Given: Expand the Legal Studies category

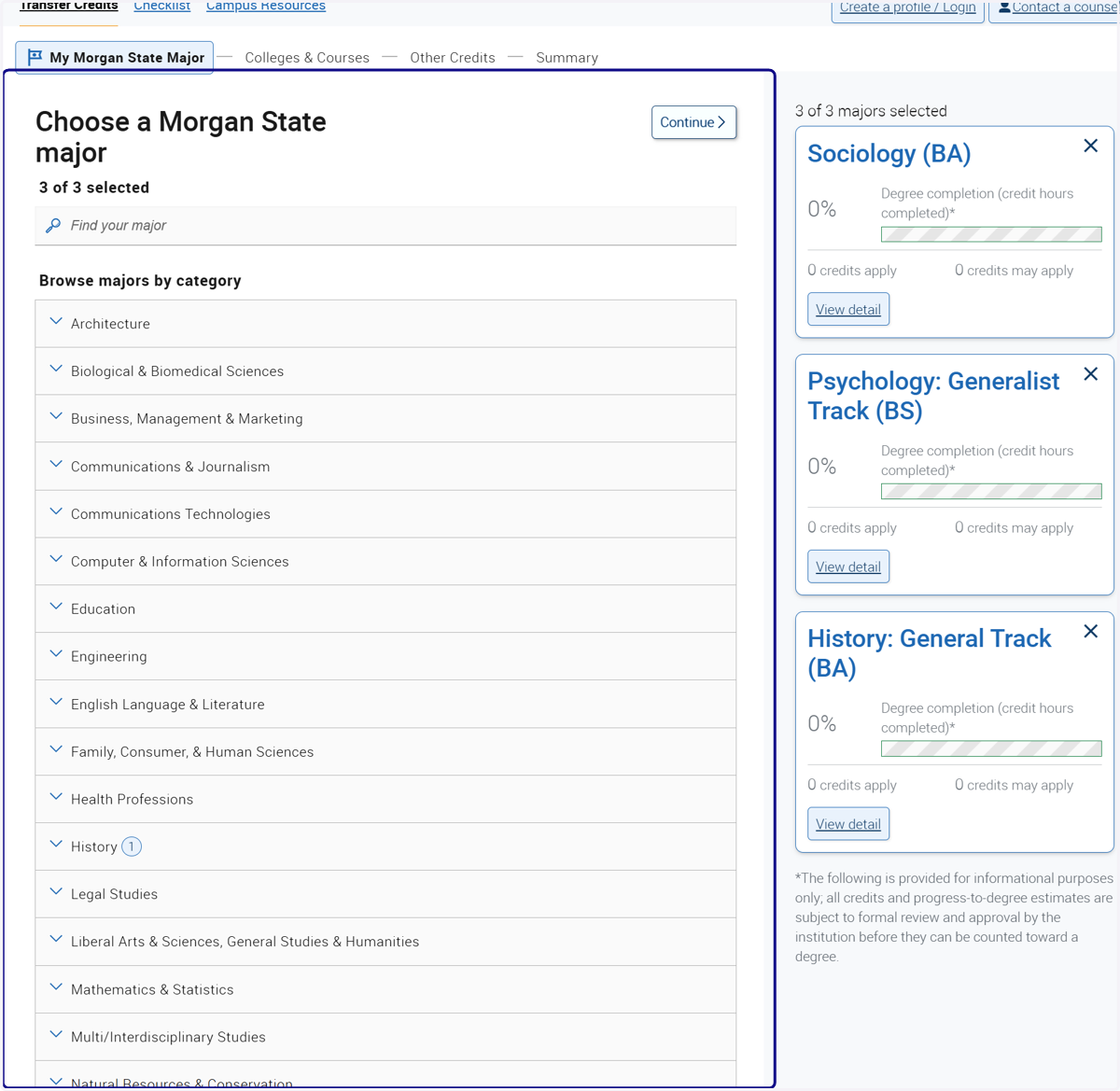Looking at the screenshot, I should click(x=385, y=894).
